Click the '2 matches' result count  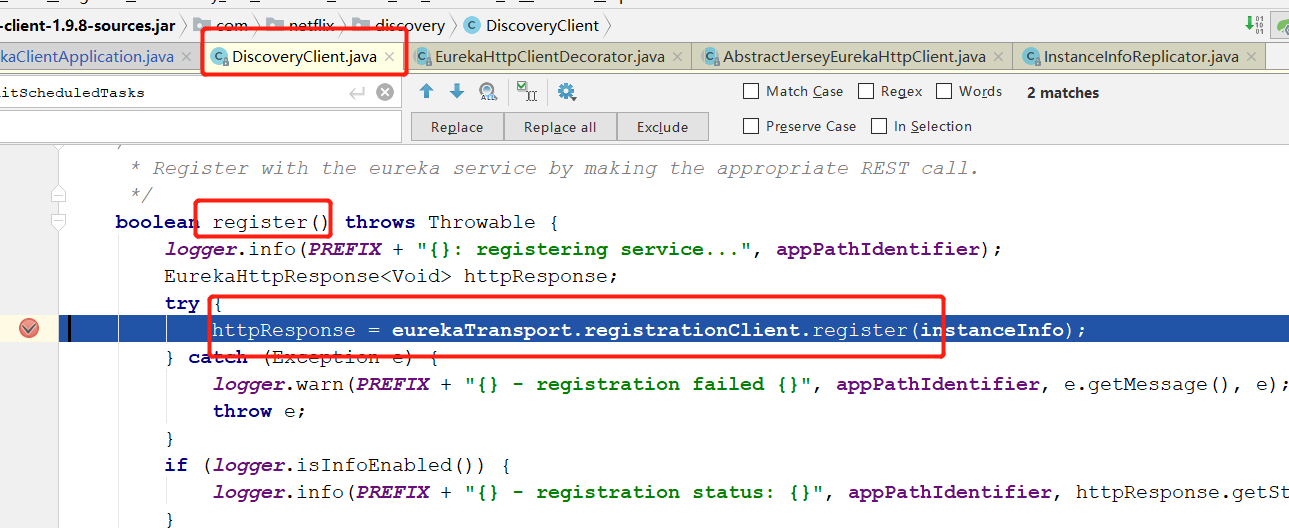(1063, 93)
